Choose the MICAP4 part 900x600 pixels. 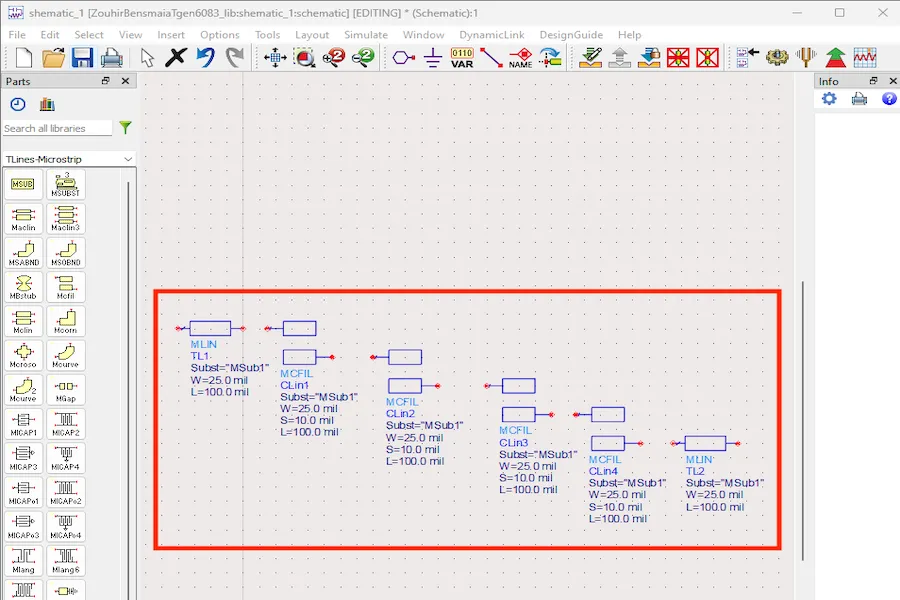pyautogui.click(x=65, y=458)
